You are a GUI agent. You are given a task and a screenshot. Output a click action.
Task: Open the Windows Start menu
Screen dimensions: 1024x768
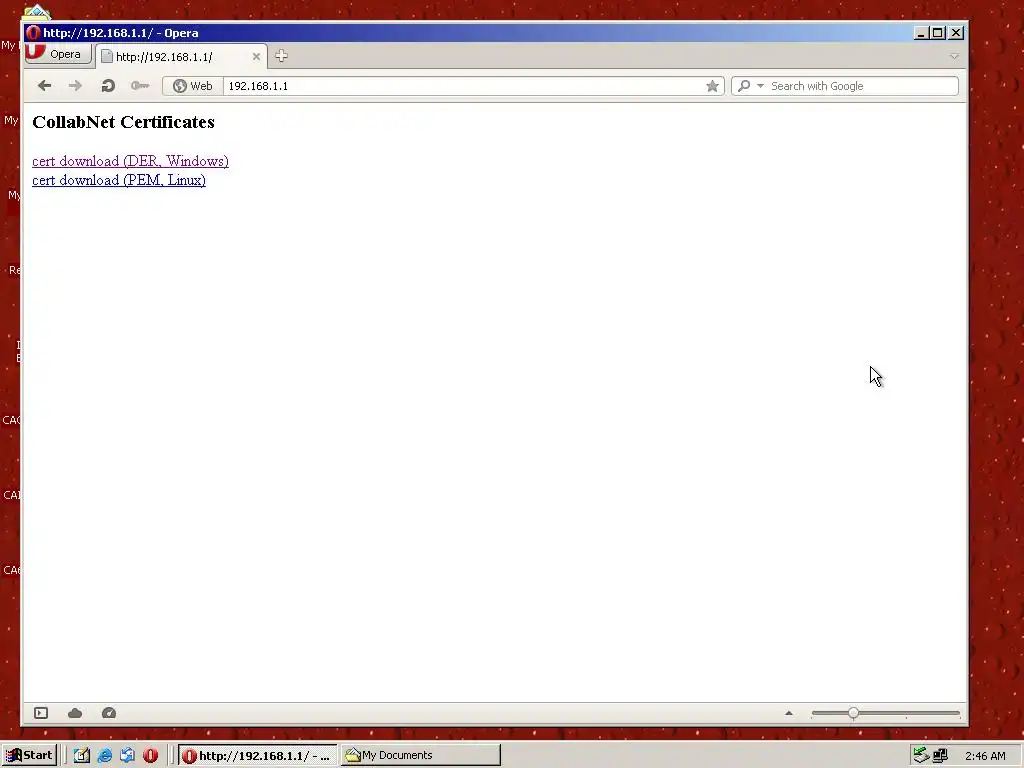tap(29, 755)
